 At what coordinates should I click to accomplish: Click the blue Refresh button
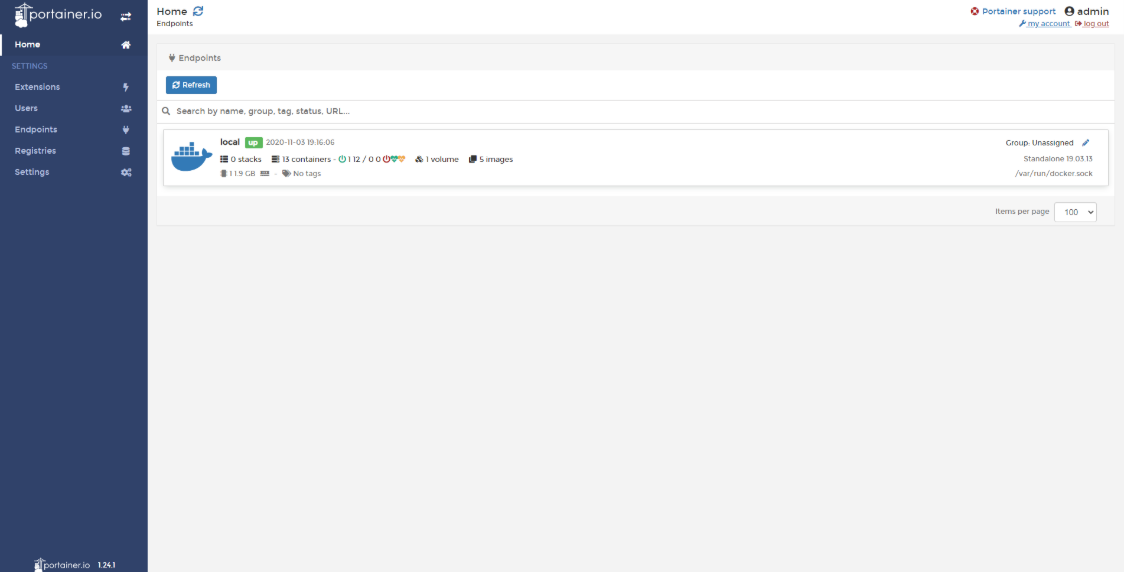click(191, 85)
